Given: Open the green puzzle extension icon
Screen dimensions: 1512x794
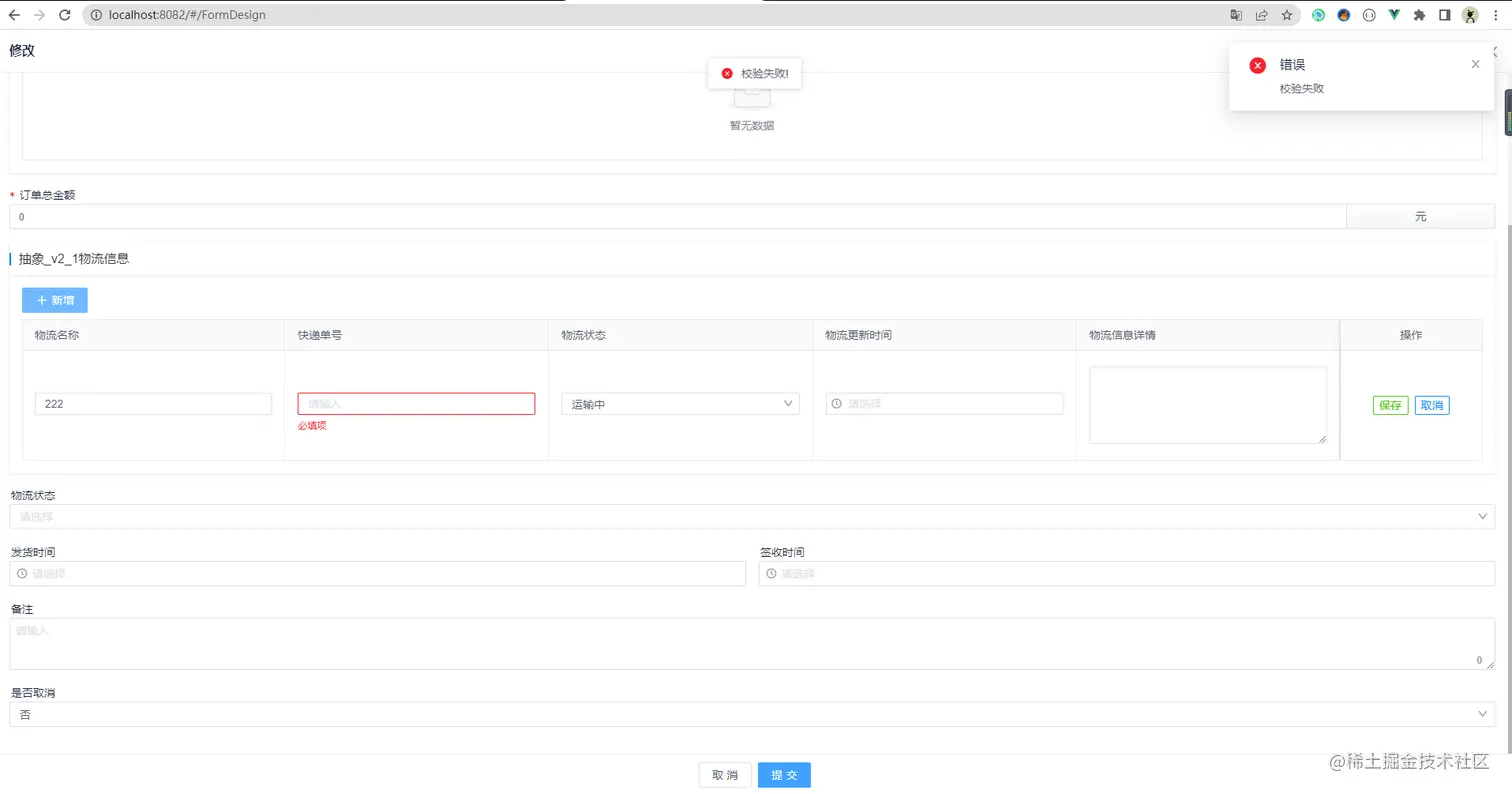Looking at the screenshot, I should (x=1319, y=15).
